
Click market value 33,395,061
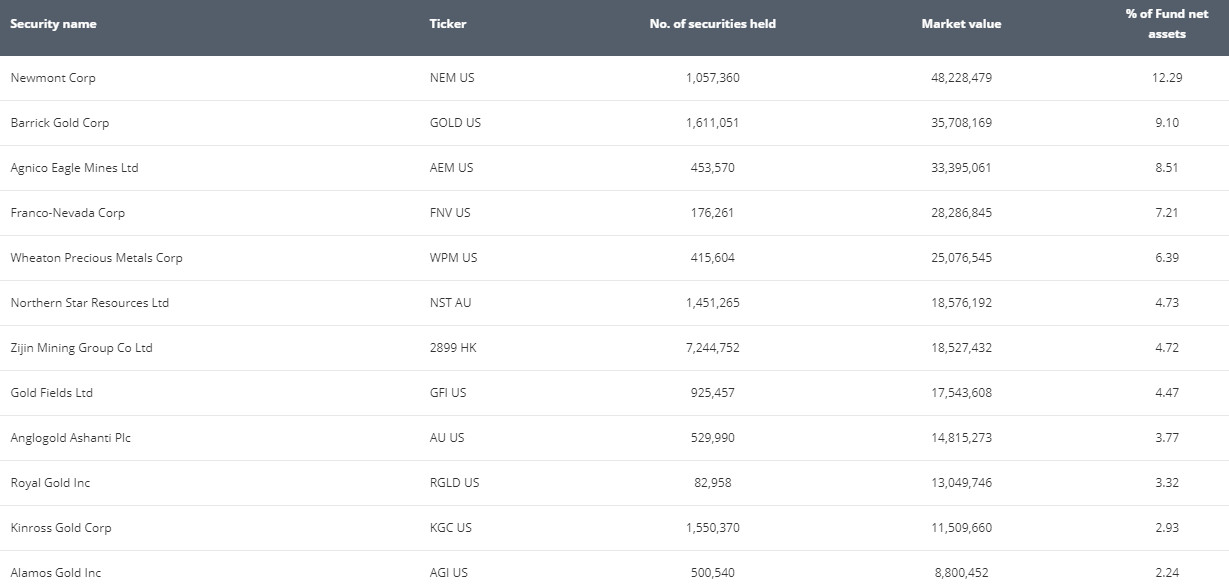(961, 168)
